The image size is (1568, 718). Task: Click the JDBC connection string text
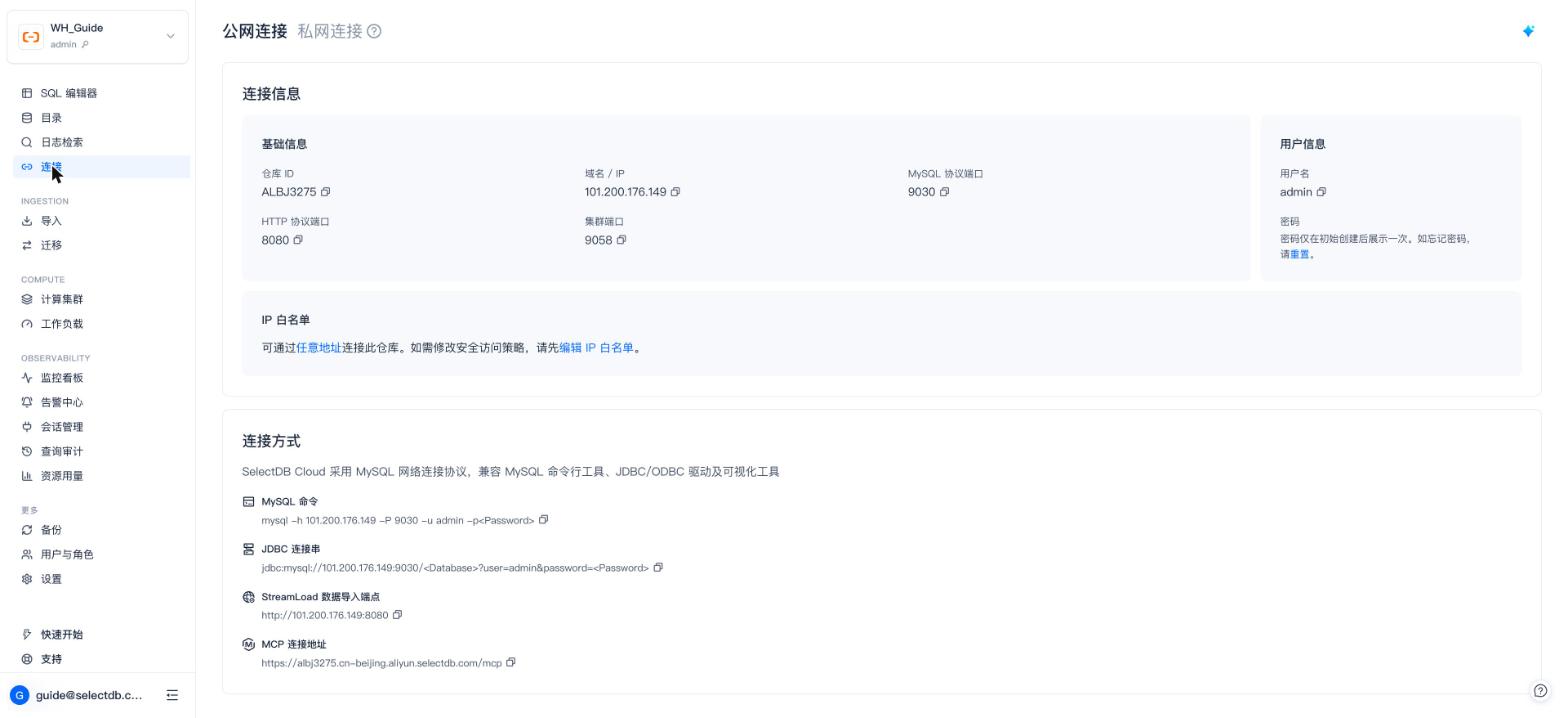click(x=455, y=568)
